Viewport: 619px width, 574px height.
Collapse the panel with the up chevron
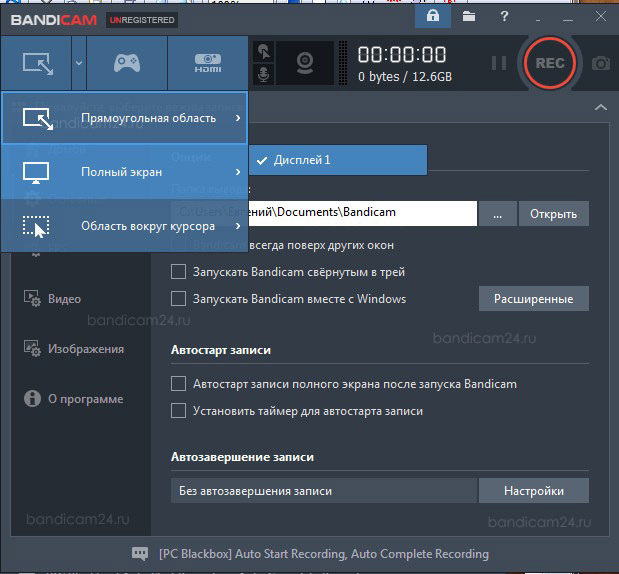pos(601,107)
